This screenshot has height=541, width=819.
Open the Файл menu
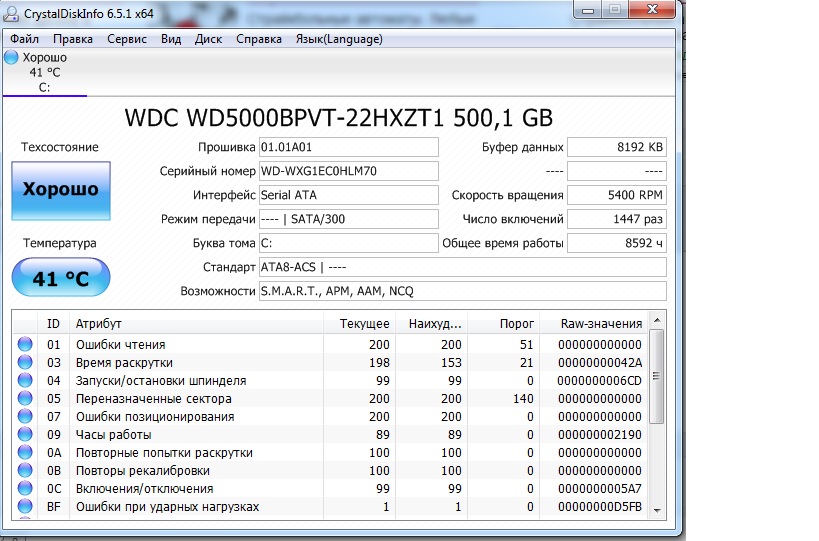coord(24,39)
